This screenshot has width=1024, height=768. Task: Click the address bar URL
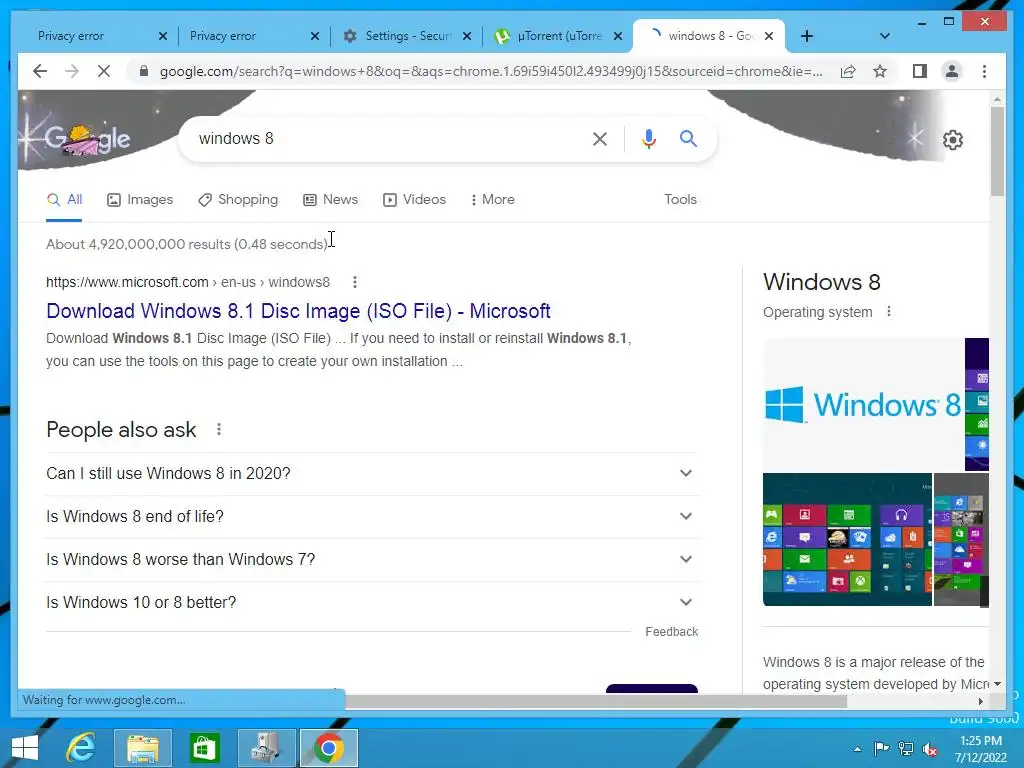coord(491,71)
